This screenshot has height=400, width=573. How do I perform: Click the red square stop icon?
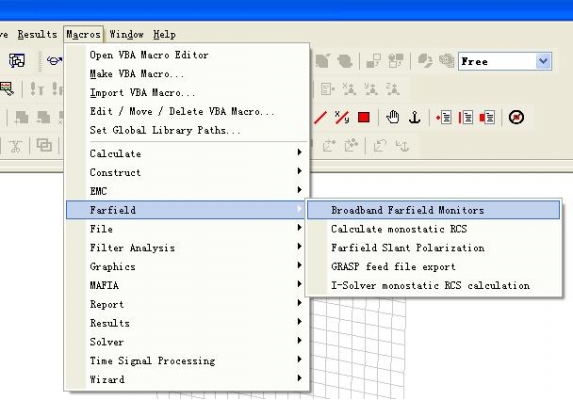[364, 118]
